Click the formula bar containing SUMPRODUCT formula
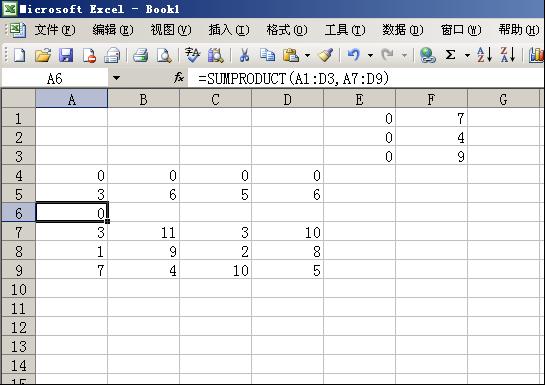This screenshot has width=545, height=385. click(x=366, y=78)
